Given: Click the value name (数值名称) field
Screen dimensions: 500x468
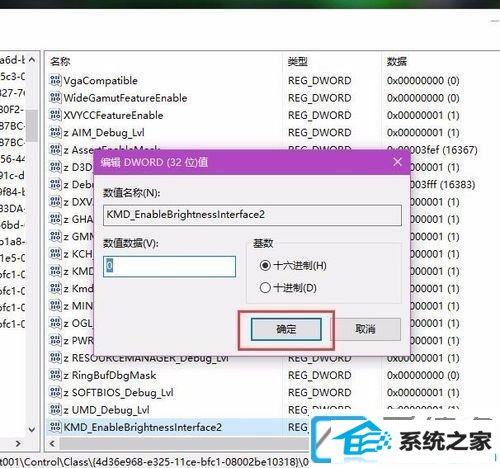Looking at the screenshot, I should pos(252,215).
